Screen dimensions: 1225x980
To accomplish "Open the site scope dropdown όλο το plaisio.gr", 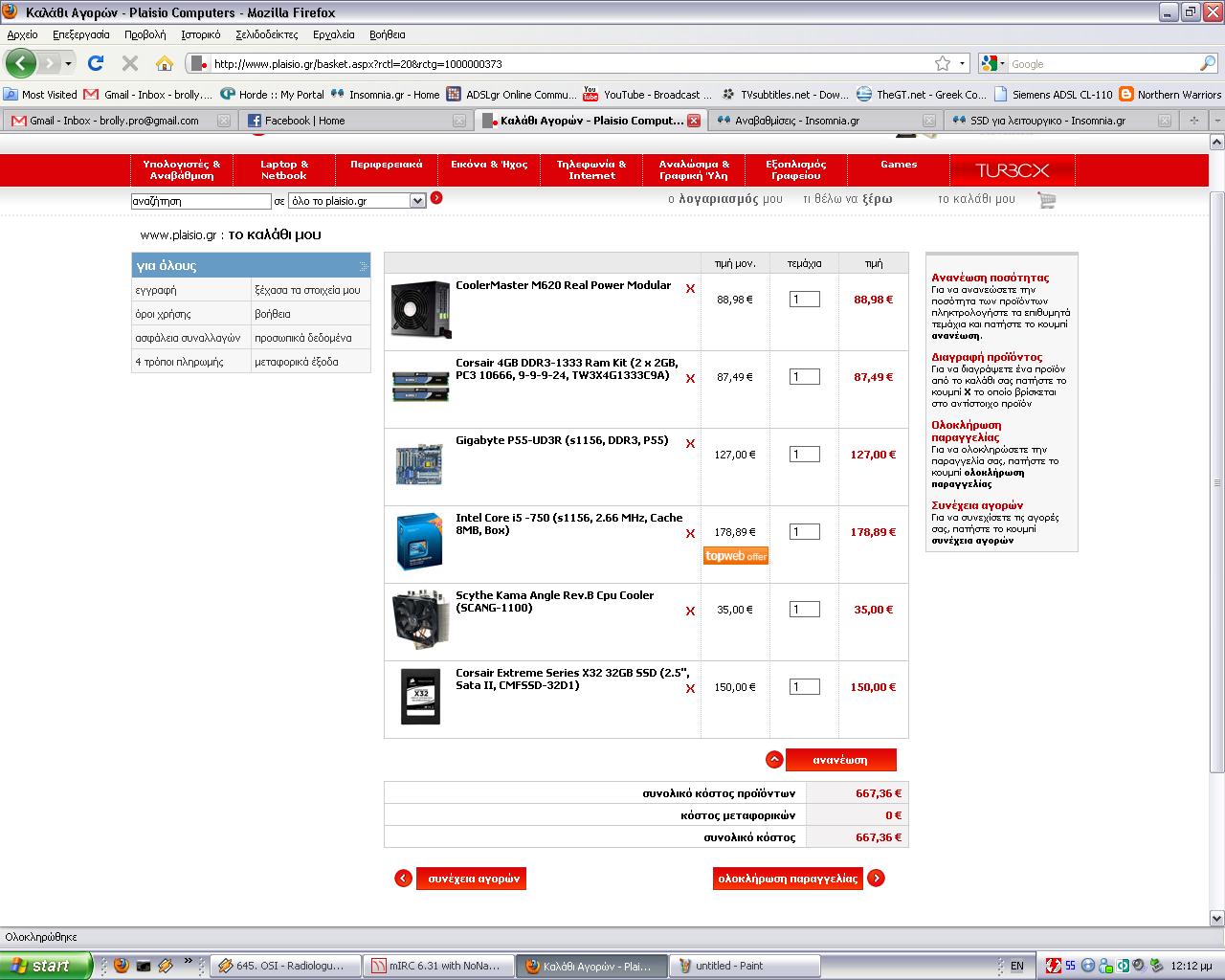I will (x=357, y=201).
